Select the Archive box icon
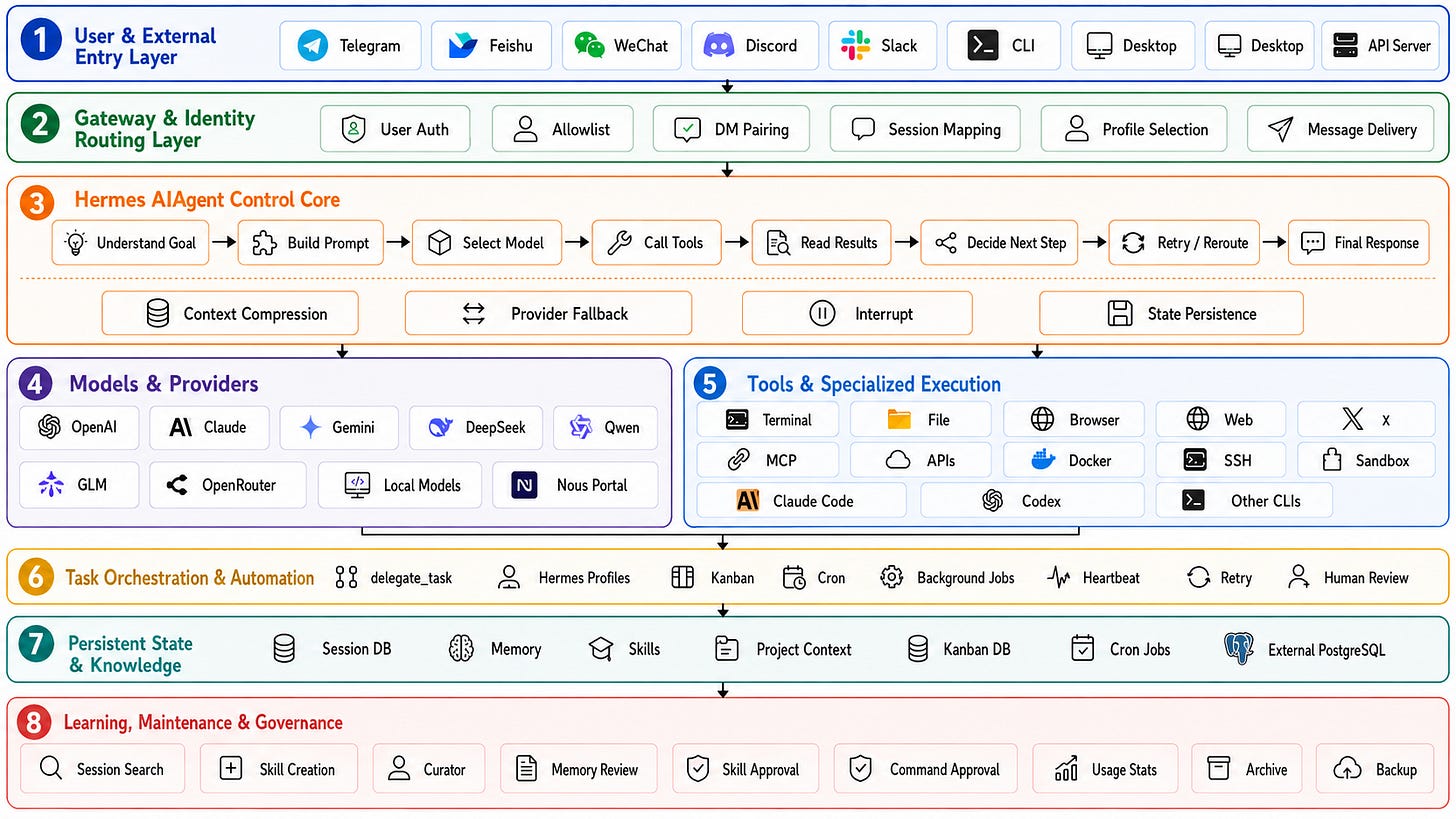The height and width of the screenshot is (819, 1456). pos(1218,769)
